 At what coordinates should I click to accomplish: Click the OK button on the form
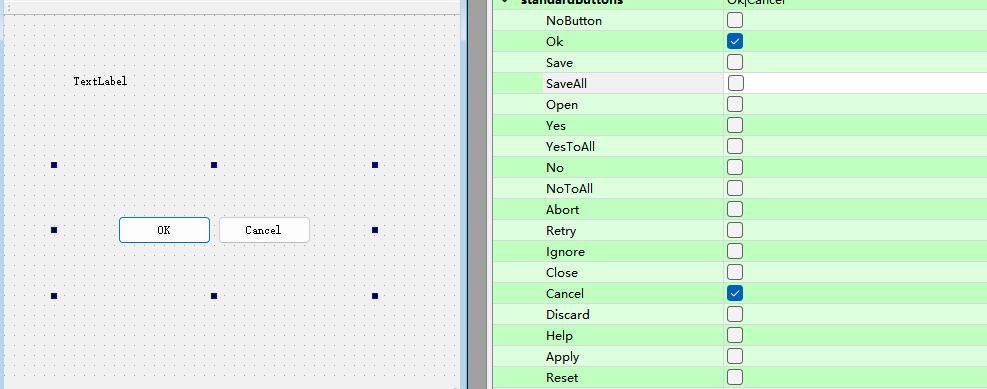[x=164, y=230]
